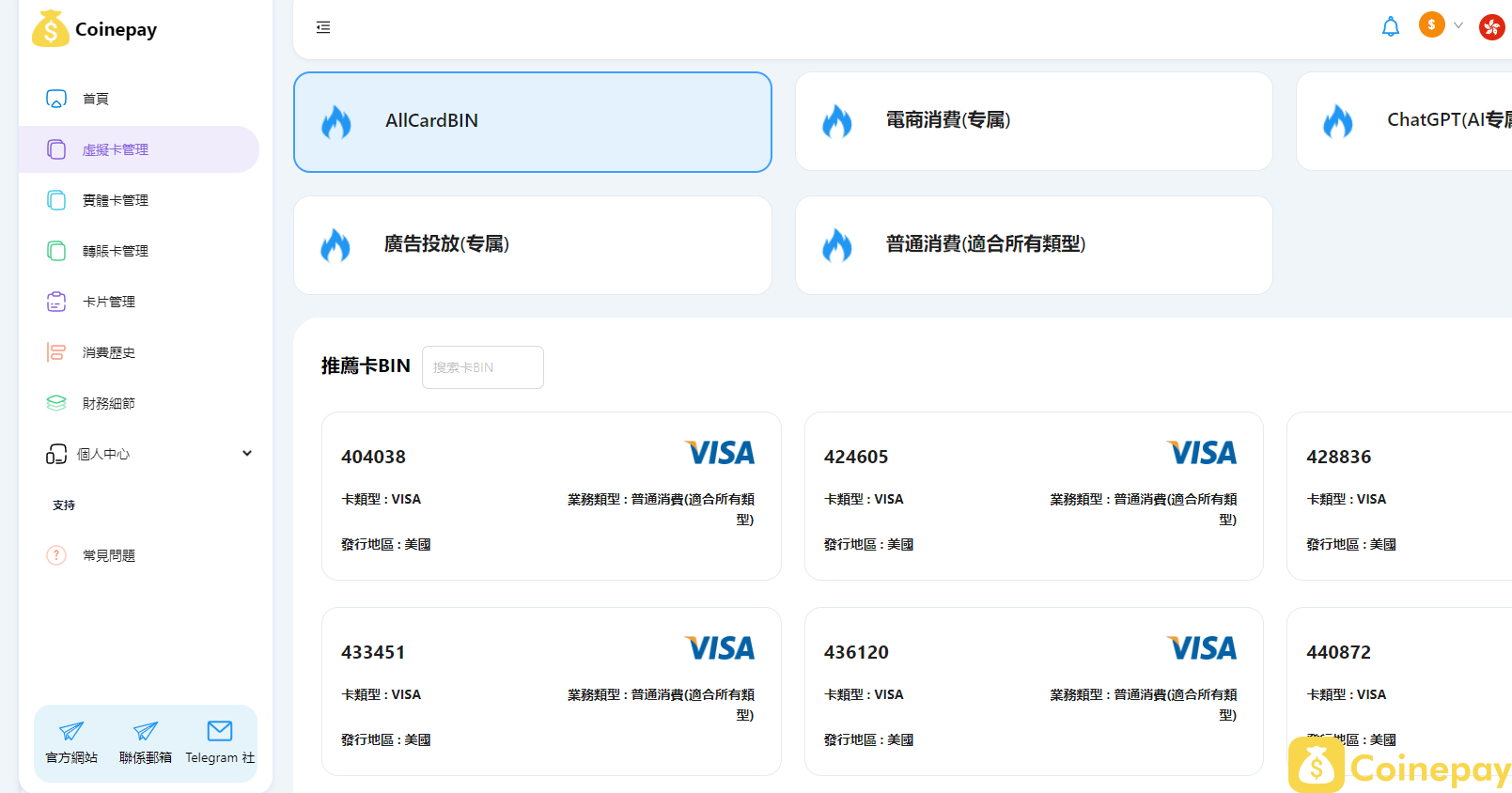Select the 廣告投放(专属) category
The image size is (1512, 793).
[x=533, y=245]
